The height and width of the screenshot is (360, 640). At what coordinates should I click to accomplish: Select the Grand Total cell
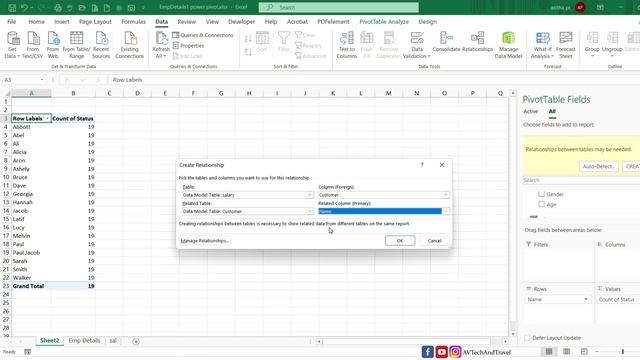click(31, 286)
